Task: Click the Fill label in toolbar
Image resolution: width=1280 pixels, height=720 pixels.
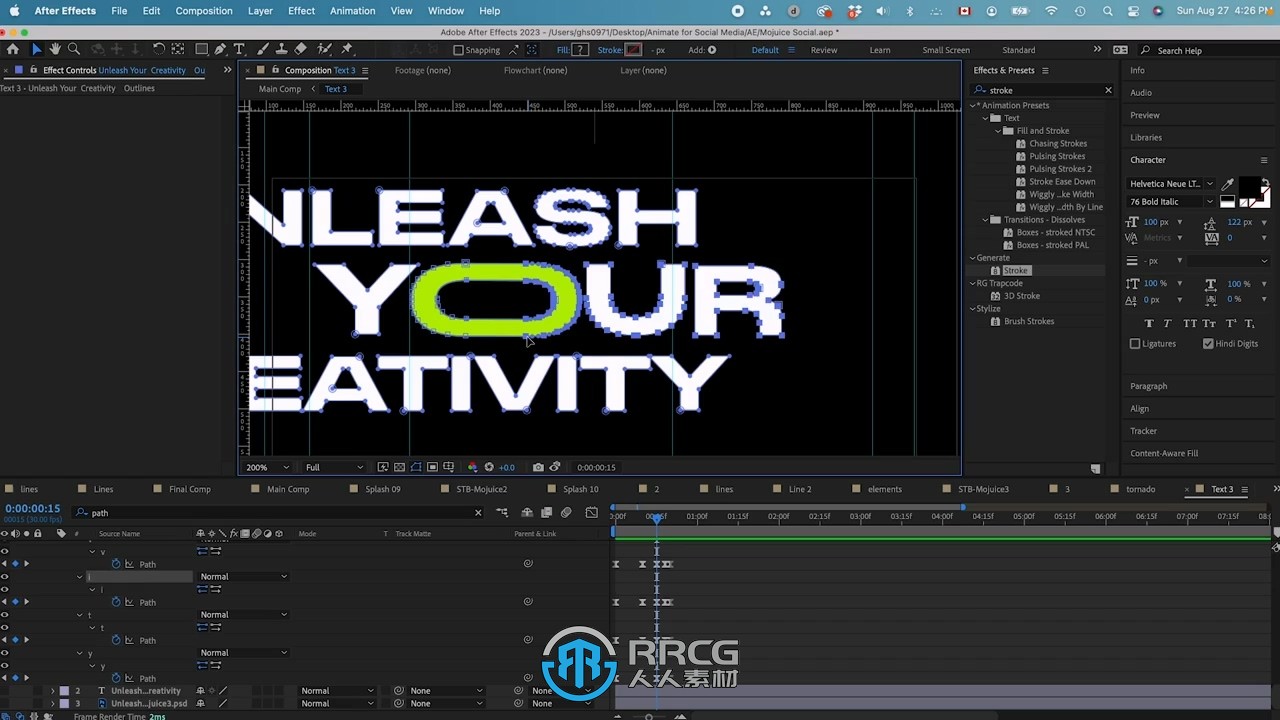Action: coord(563,50)
